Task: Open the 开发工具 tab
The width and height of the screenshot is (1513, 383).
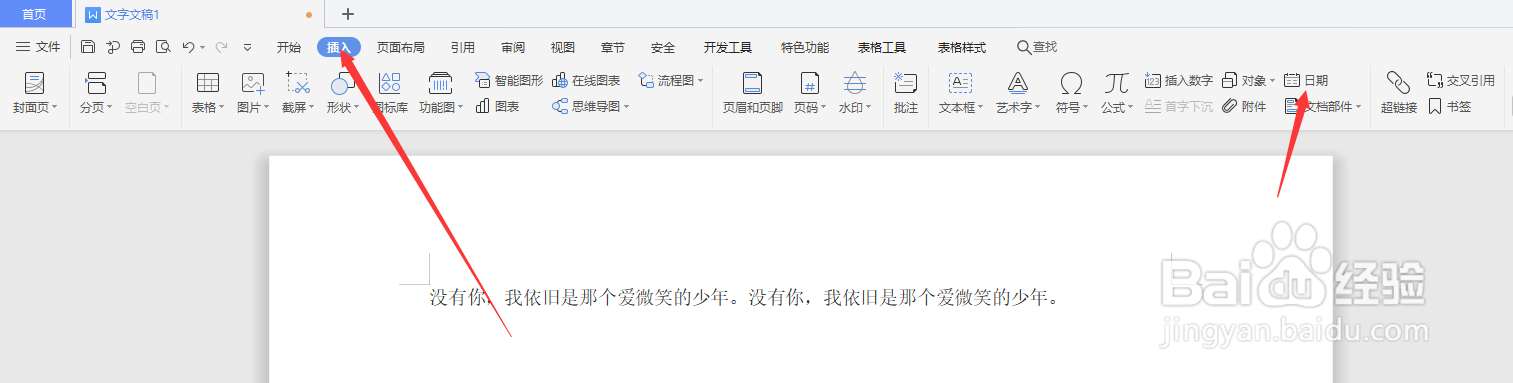Action: coord(728,47)
